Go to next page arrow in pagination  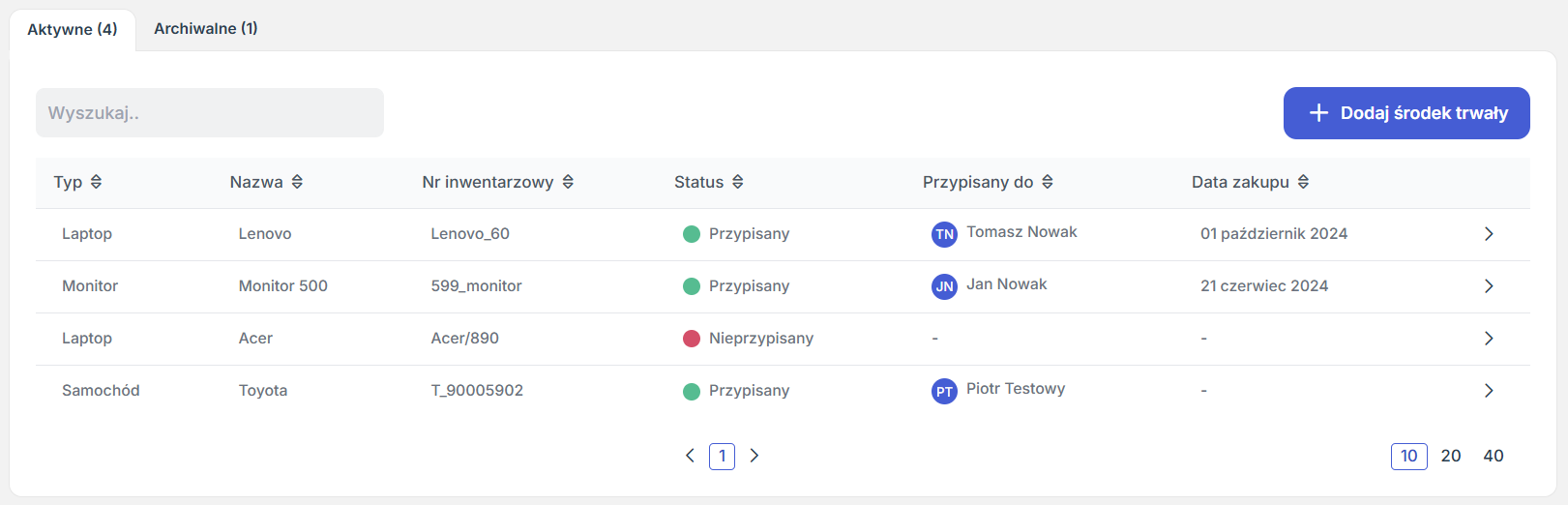[x=754, y=456]
